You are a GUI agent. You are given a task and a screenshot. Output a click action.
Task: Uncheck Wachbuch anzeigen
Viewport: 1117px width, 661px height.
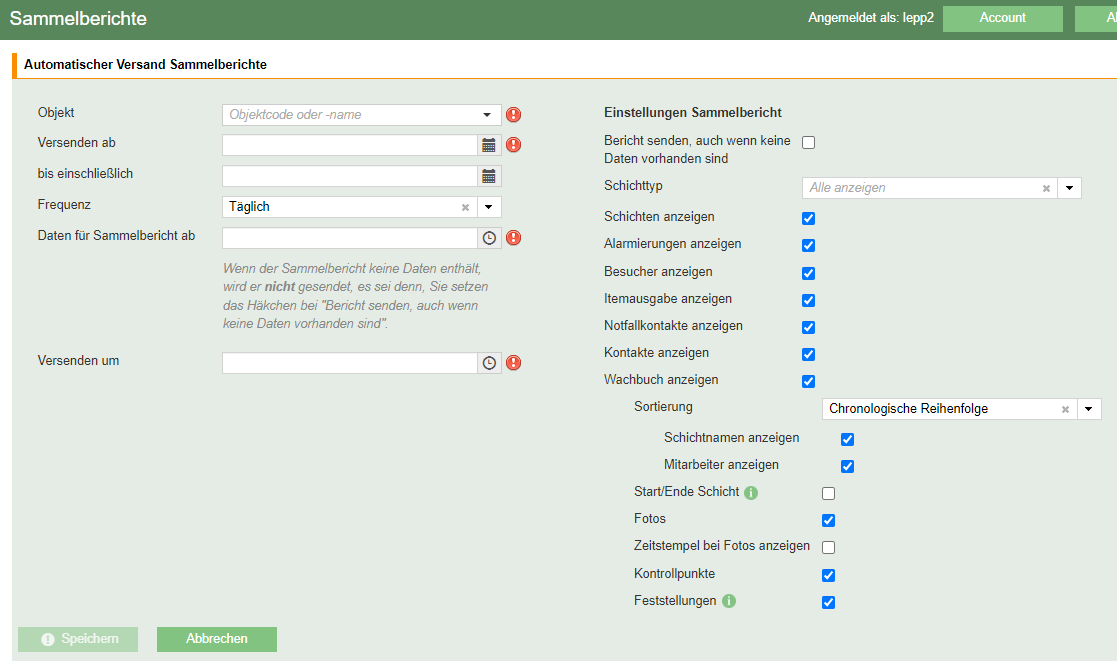tap(809, 381)
